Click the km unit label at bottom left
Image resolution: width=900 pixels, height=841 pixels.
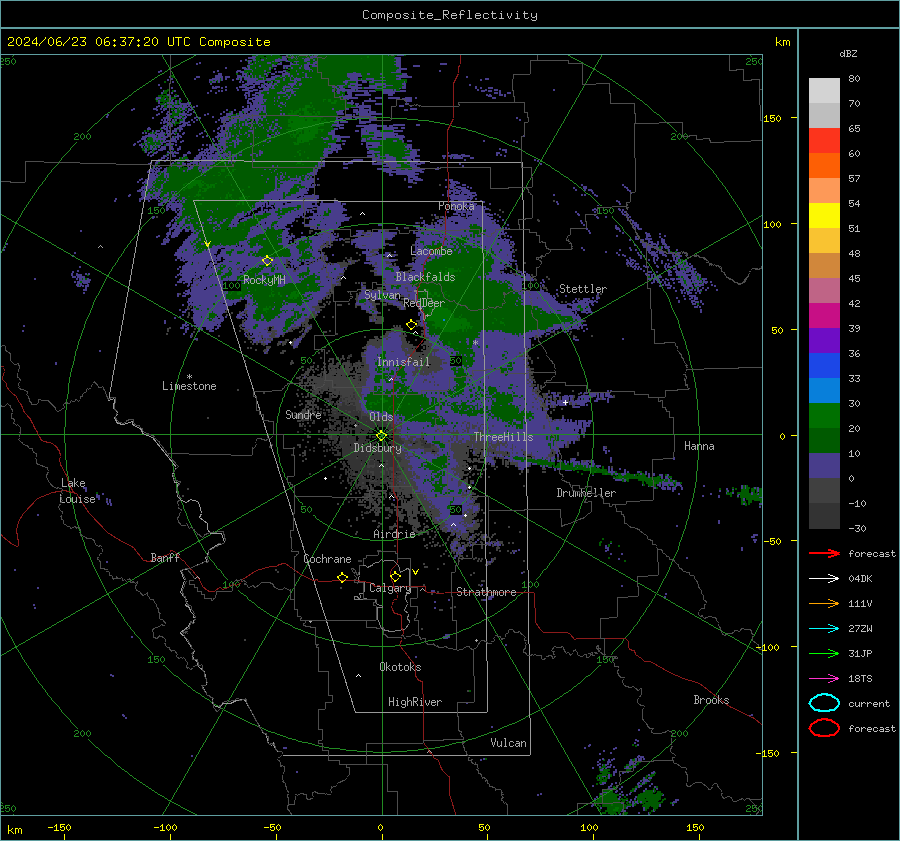[x=14, y=830]
